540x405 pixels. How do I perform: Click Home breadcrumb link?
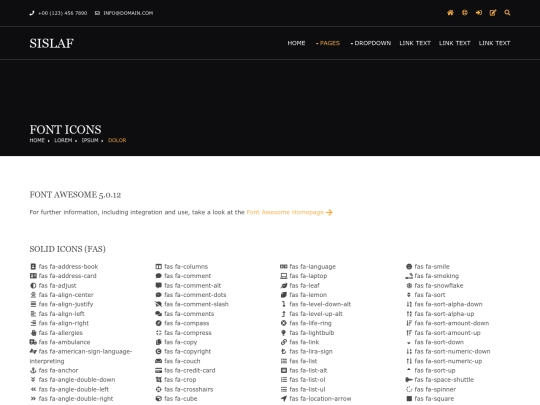[x=37, y=140]
